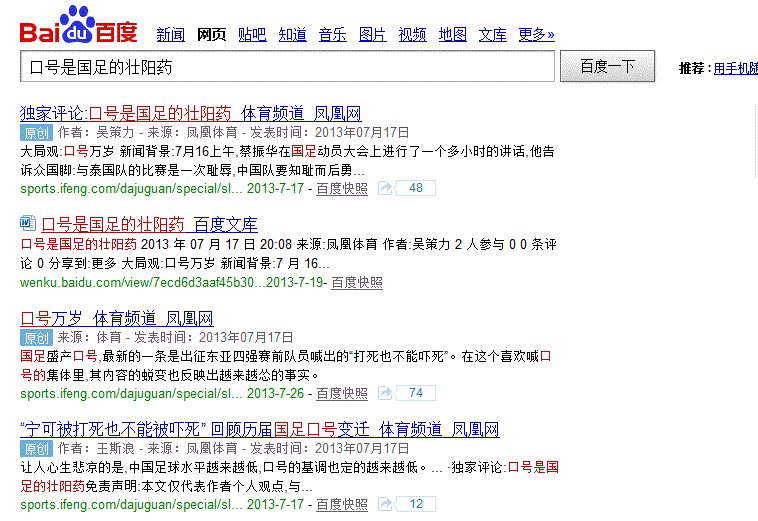
Task: Open 百度快照 for the wenku.baidu.com result
Action: click(357, 283)
